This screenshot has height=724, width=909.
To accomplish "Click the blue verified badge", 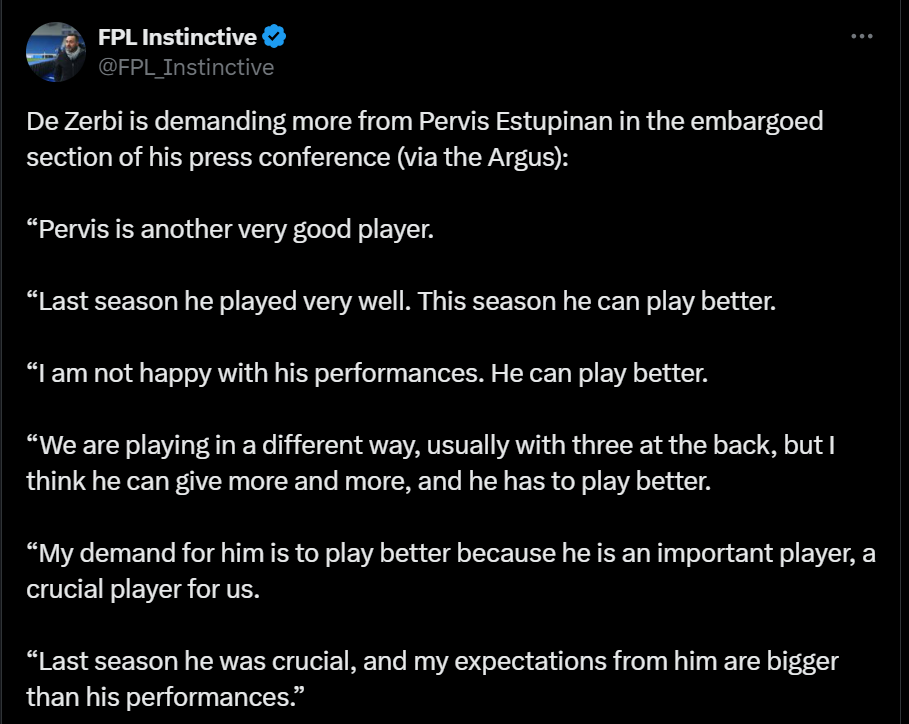I will coord(275,38).
